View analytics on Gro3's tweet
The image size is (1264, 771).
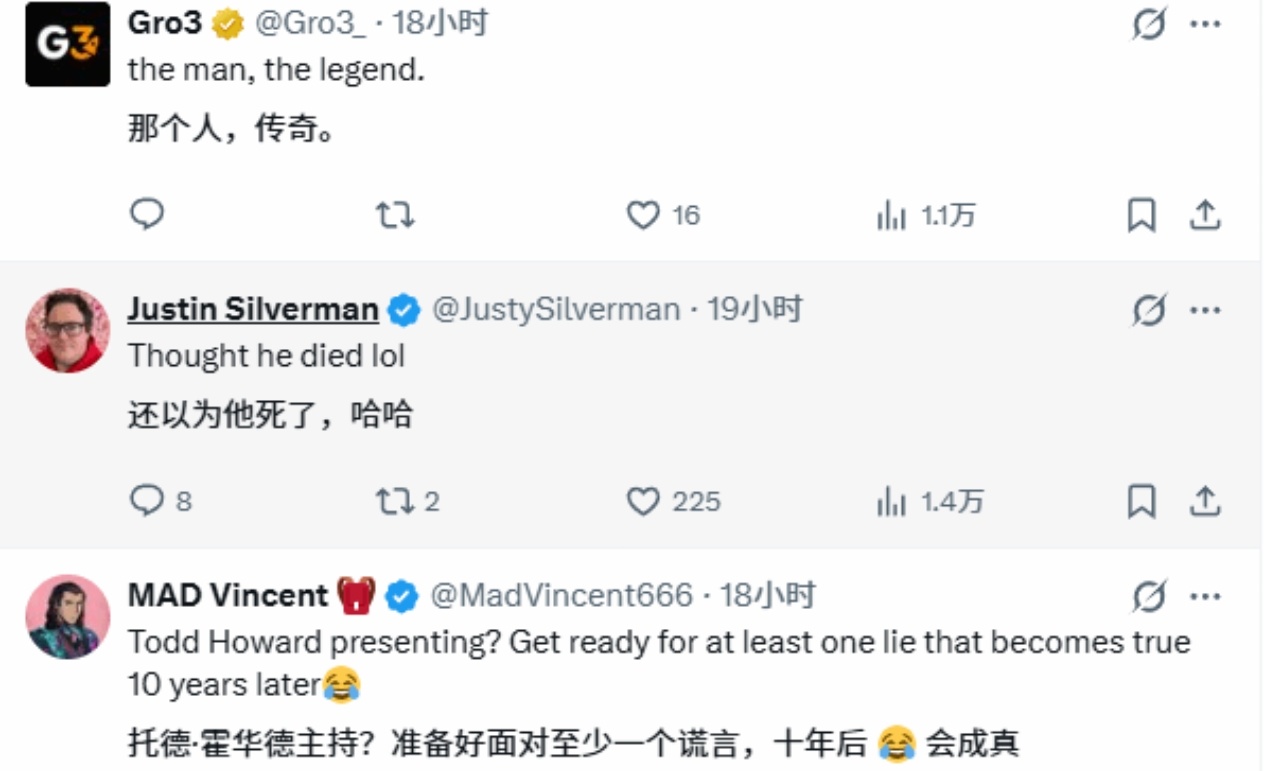[x=891, y=215]
